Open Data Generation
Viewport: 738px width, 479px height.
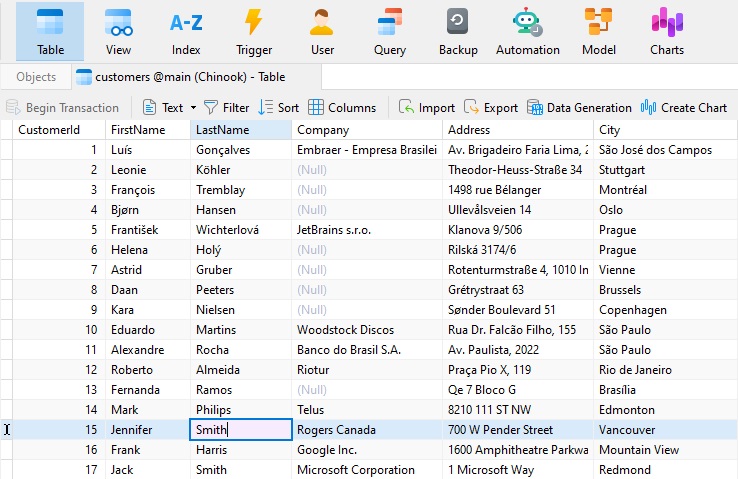pos(579,108)
